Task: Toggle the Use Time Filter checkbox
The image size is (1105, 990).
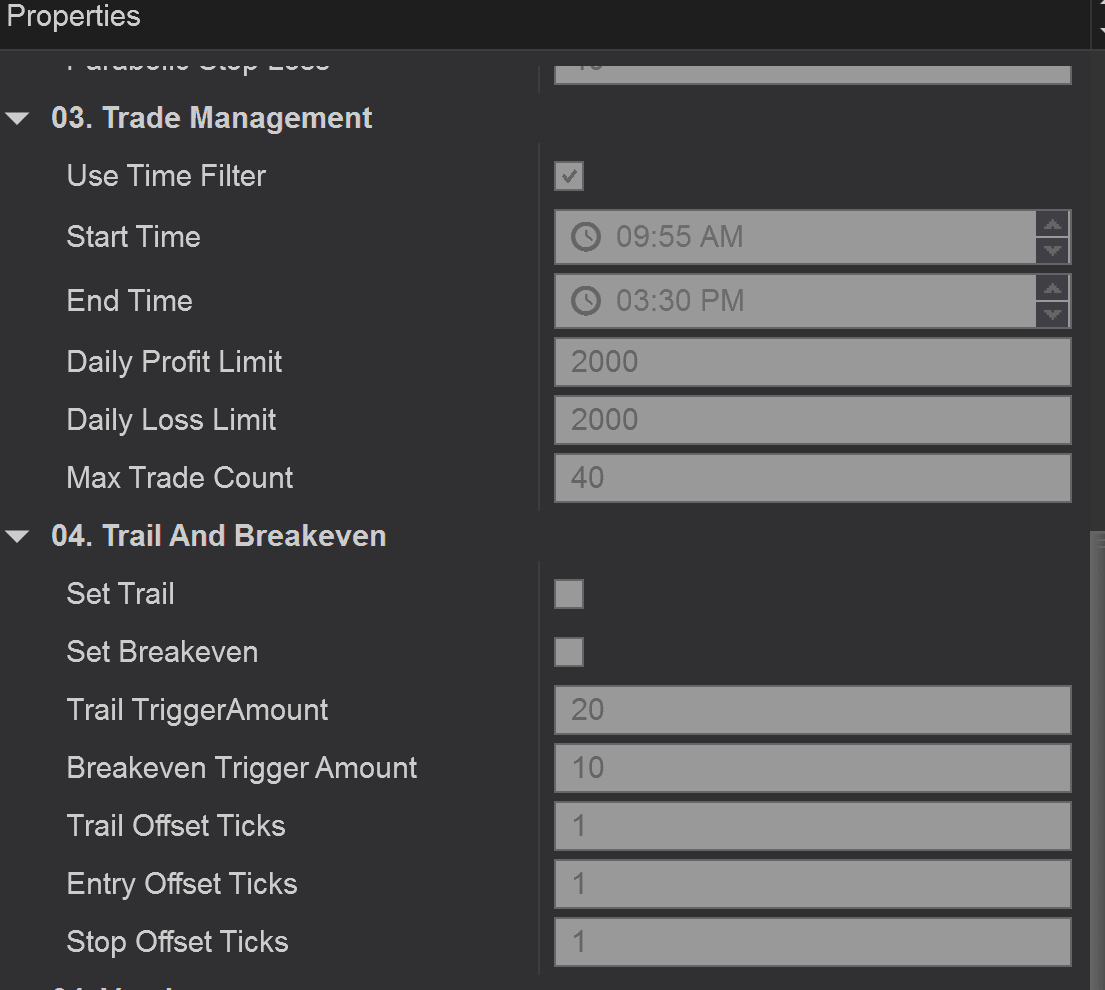Action: (x=569, y=177)
